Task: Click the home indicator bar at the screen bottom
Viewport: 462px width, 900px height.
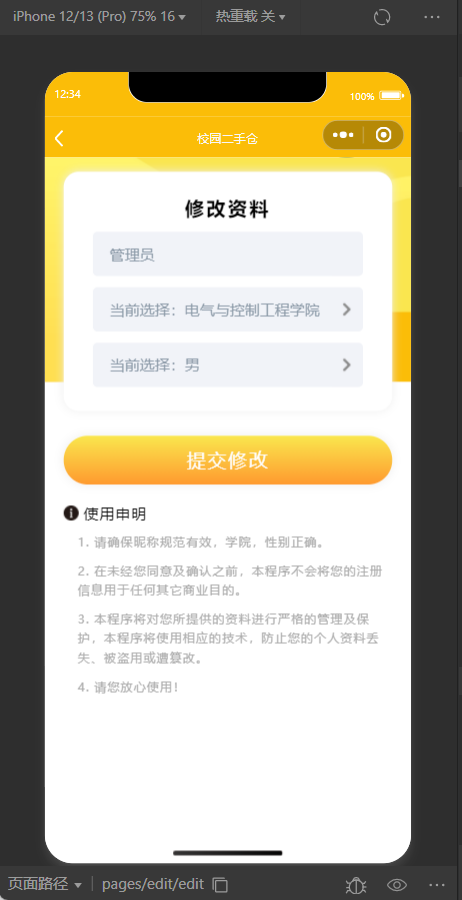Action: point(228,853)
